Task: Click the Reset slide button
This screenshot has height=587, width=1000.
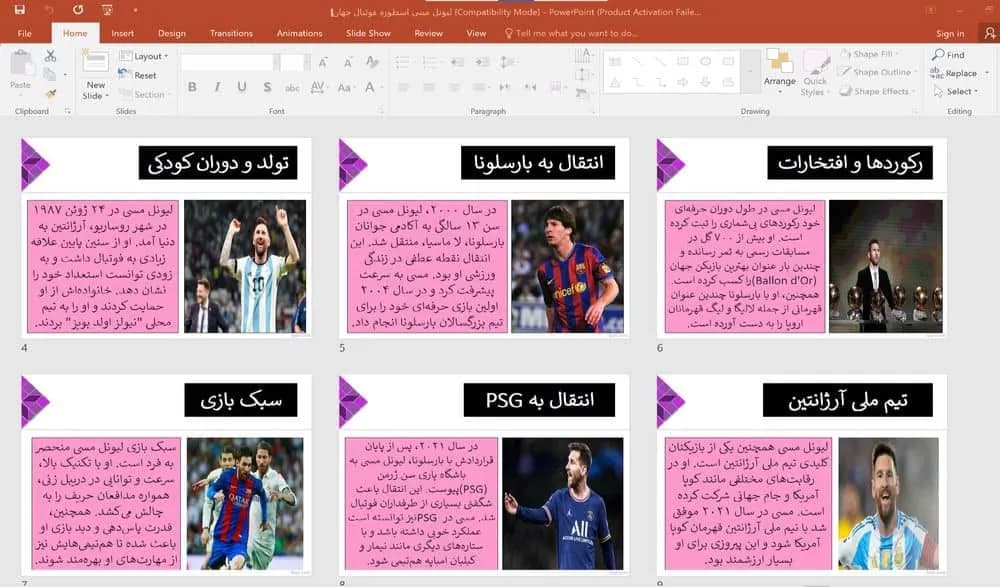Action: coord(138,75)
